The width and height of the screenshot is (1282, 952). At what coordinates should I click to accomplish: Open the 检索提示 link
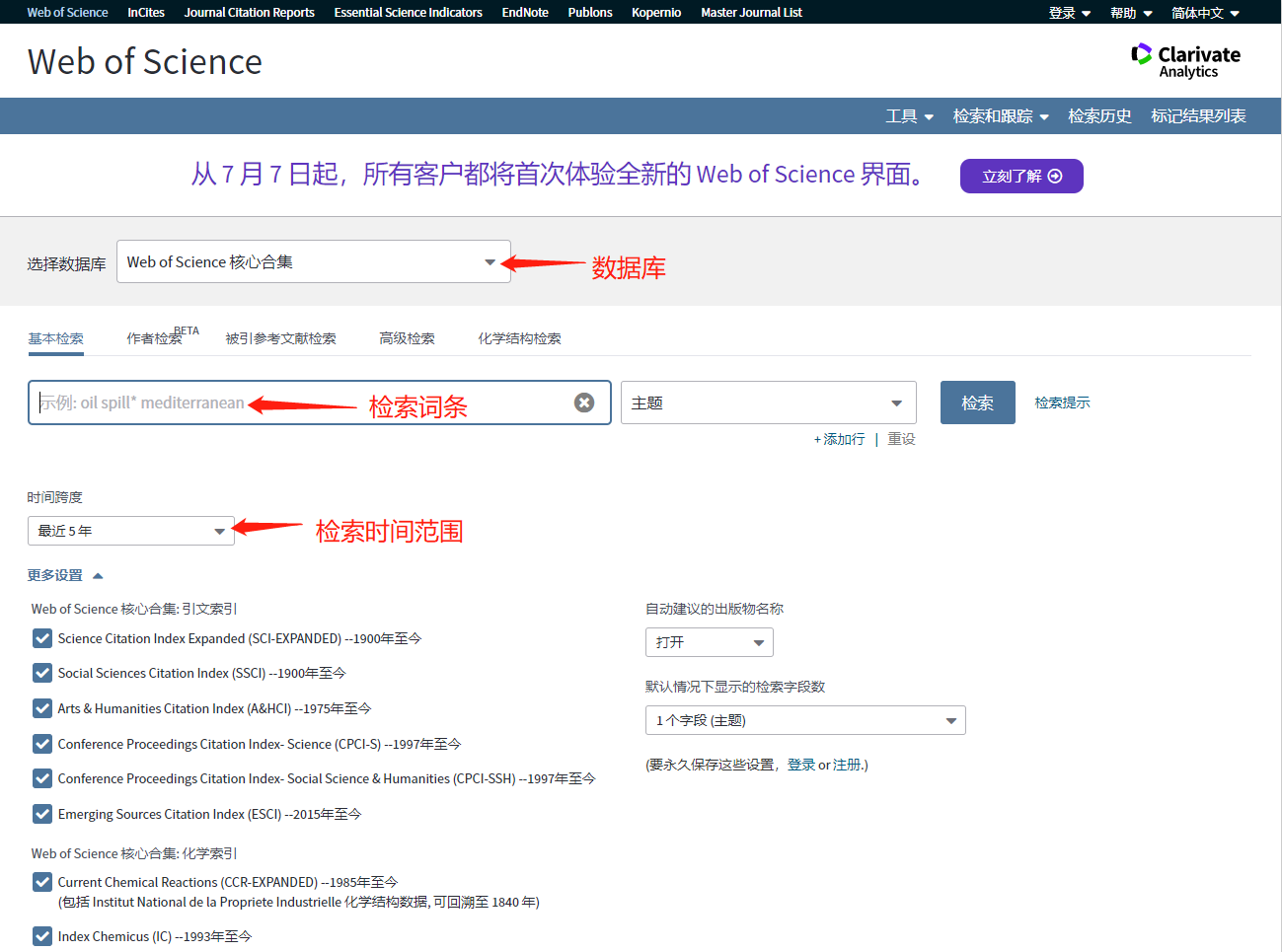[x=1062, y=403]
